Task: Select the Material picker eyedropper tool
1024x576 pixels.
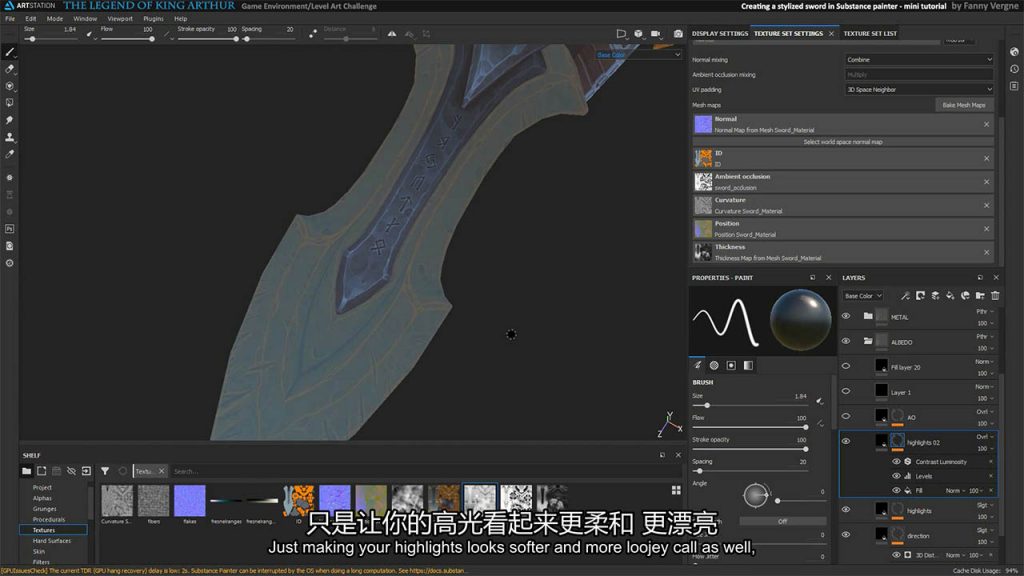Action: tap(10, 154)
